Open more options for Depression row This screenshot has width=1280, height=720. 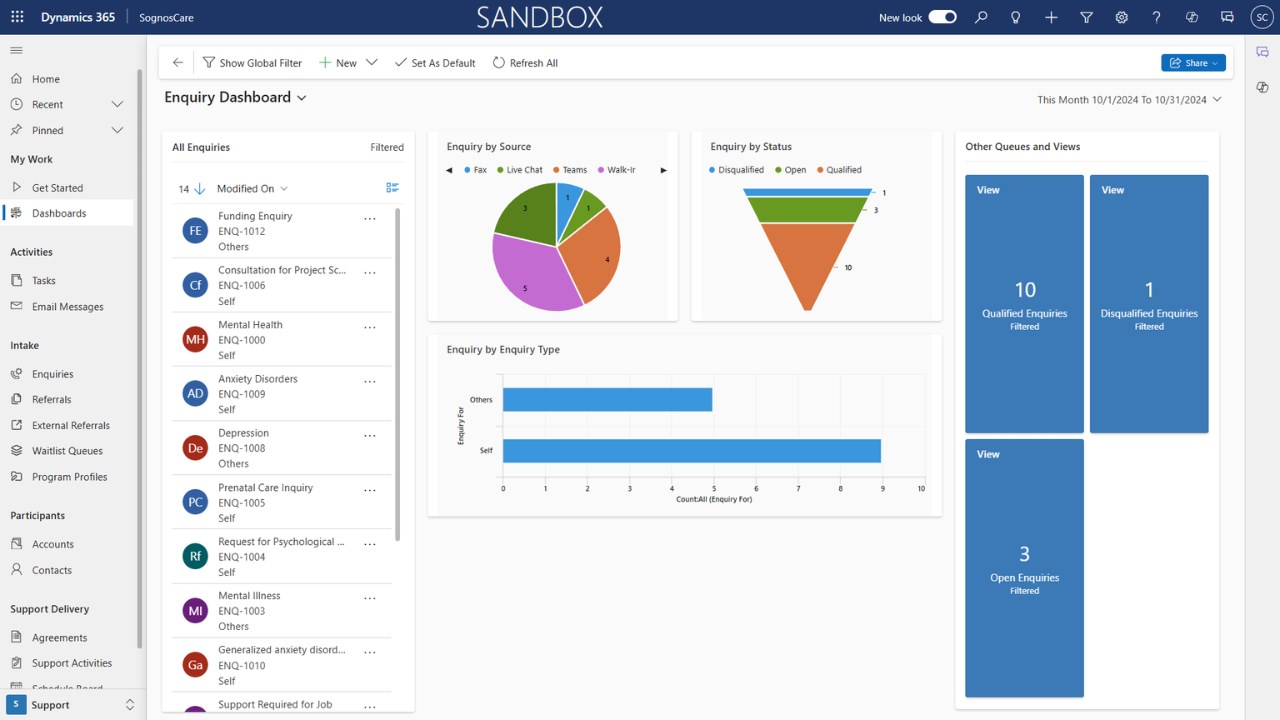(x=370, y=435)
